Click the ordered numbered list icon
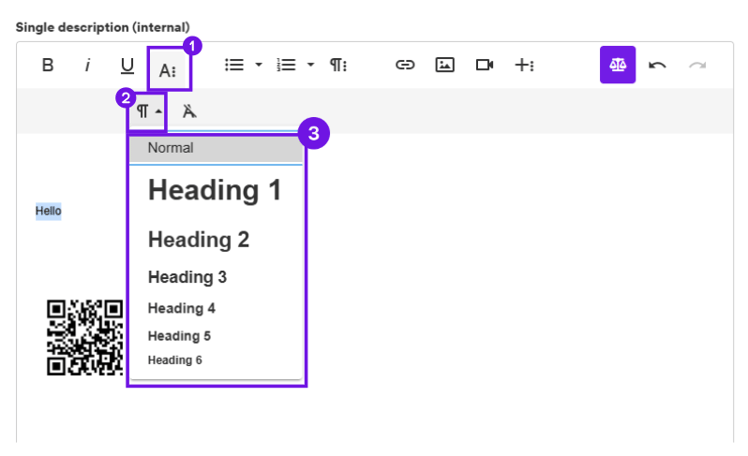This screenshot has height=456, width=748. pos(286,65)
